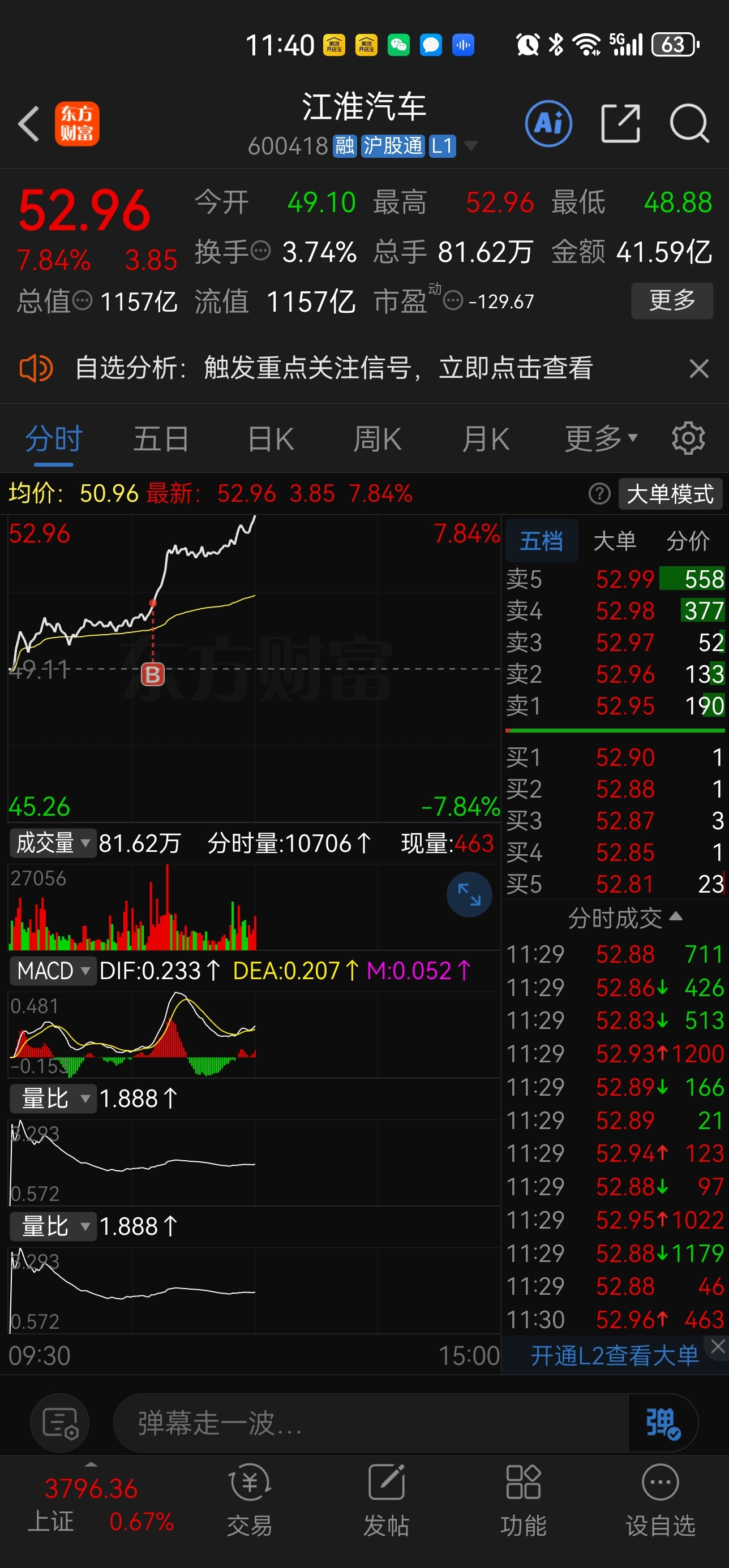Tap info icon next to 市盈
Screen dimensions: 729x1568
[452, 301]
